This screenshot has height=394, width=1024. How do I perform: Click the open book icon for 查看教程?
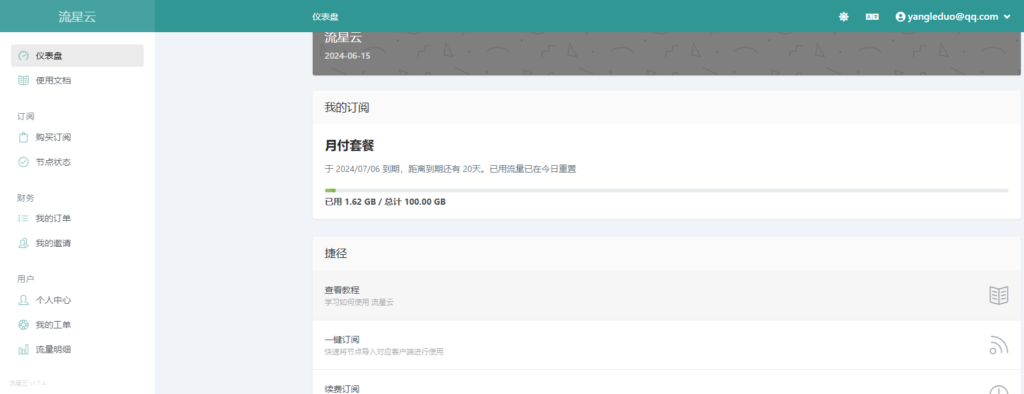(999, 295)
